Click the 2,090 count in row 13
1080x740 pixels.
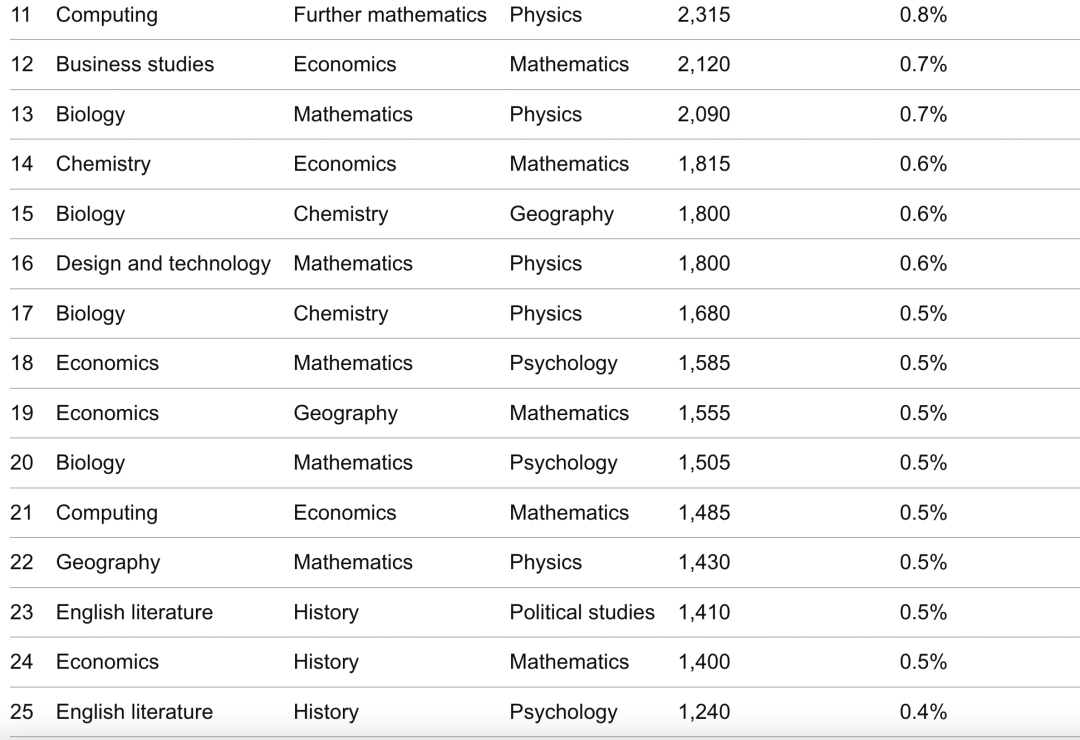703,114
